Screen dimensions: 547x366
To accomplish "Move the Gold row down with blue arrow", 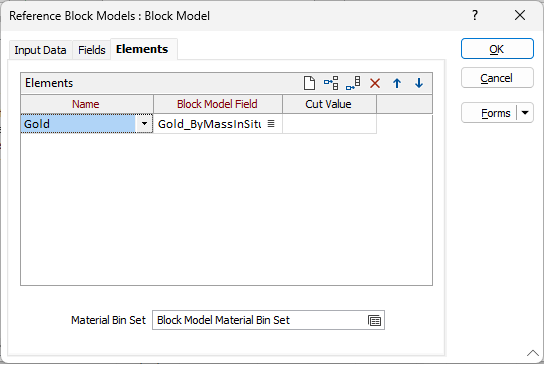I will [419, 83].
